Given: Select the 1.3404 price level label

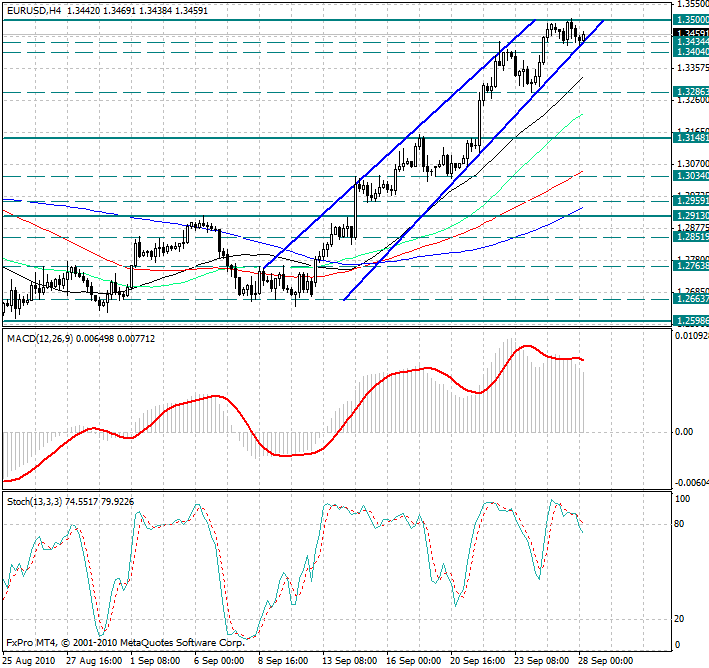Looking at the screenshot, I should 691,52.
